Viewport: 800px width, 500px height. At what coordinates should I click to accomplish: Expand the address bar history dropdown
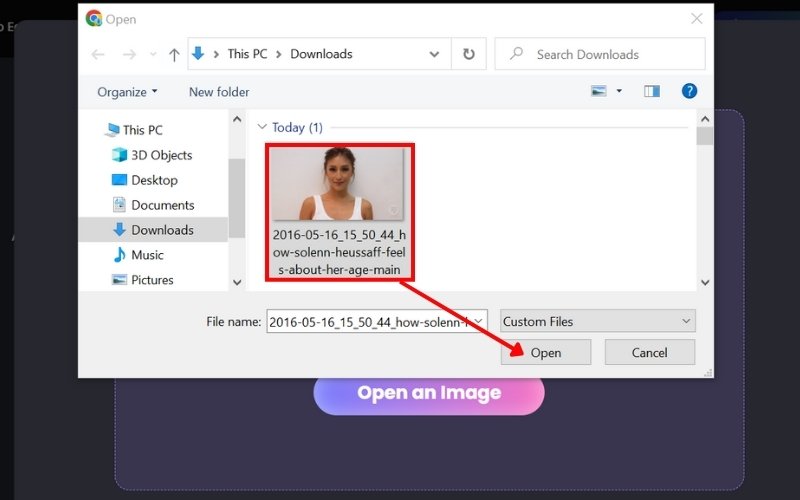coord(435,54)
